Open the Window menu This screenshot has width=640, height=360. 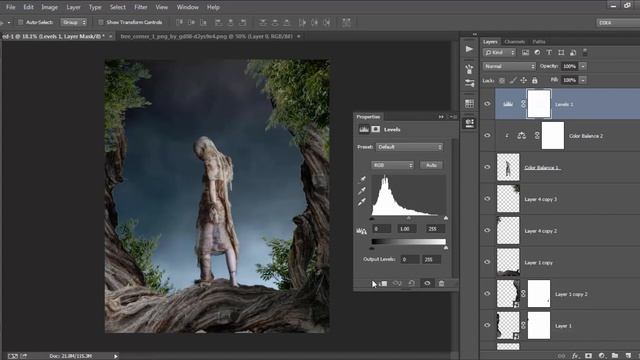(x=187, y=7)
